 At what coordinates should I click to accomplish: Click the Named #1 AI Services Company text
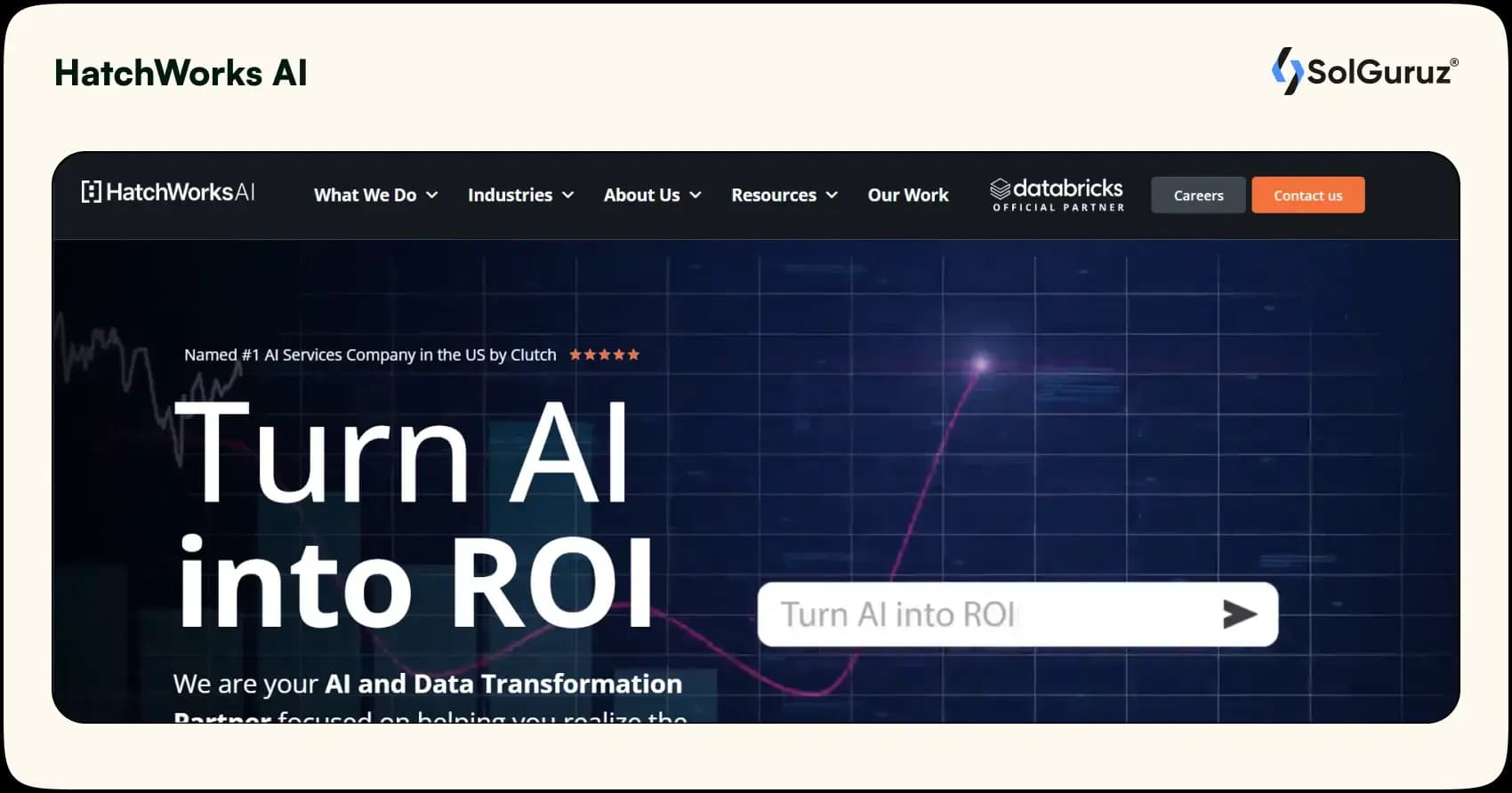370,355
